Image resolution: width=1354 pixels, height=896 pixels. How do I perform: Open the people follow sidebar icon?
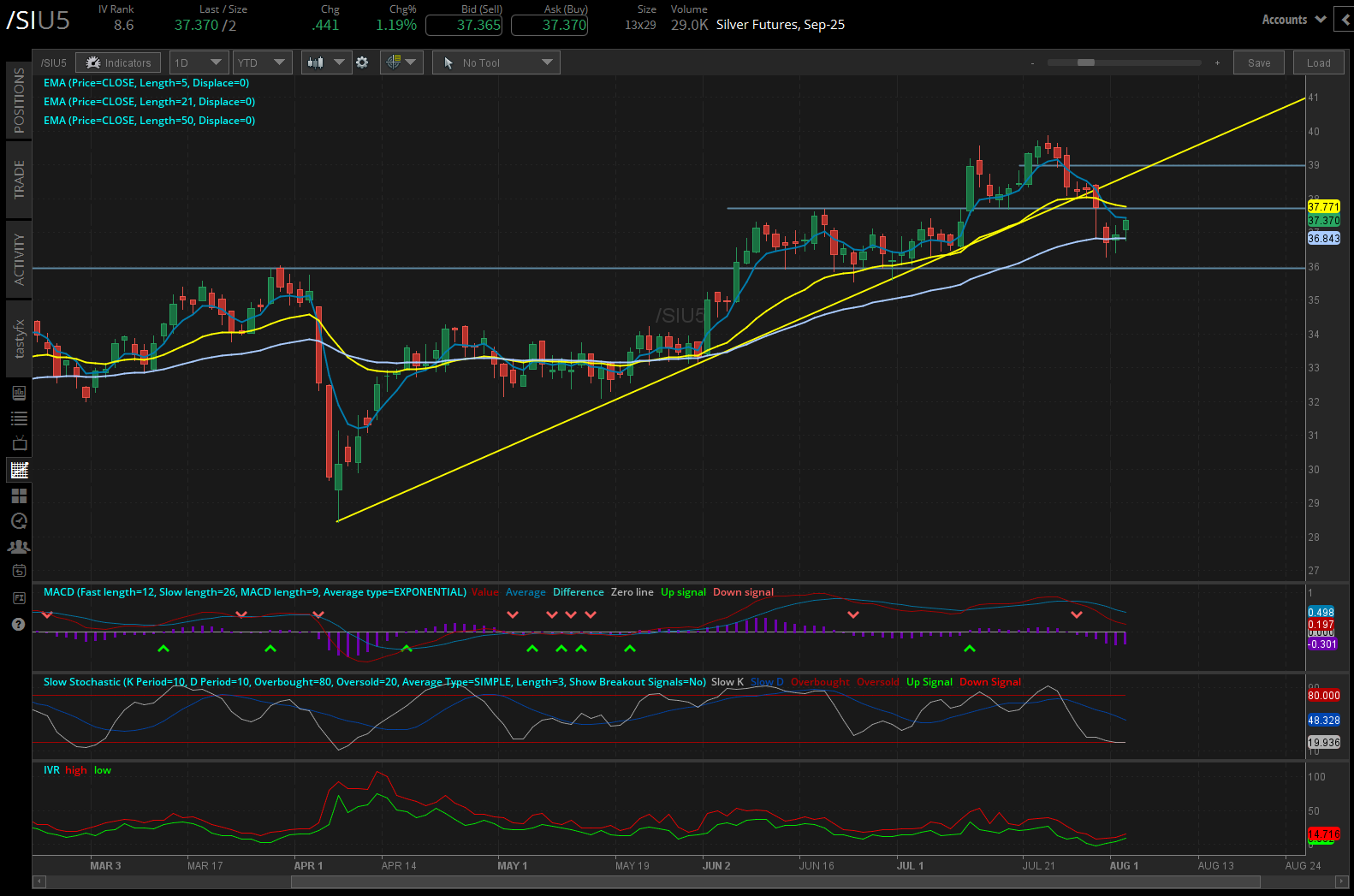point(19,546)
